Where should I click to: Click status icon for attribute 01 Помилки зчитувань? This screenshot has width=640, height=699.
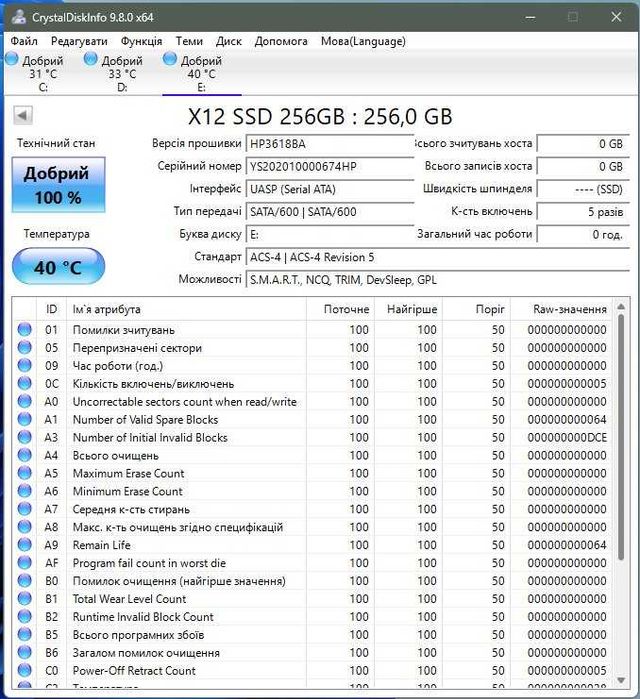25,329
